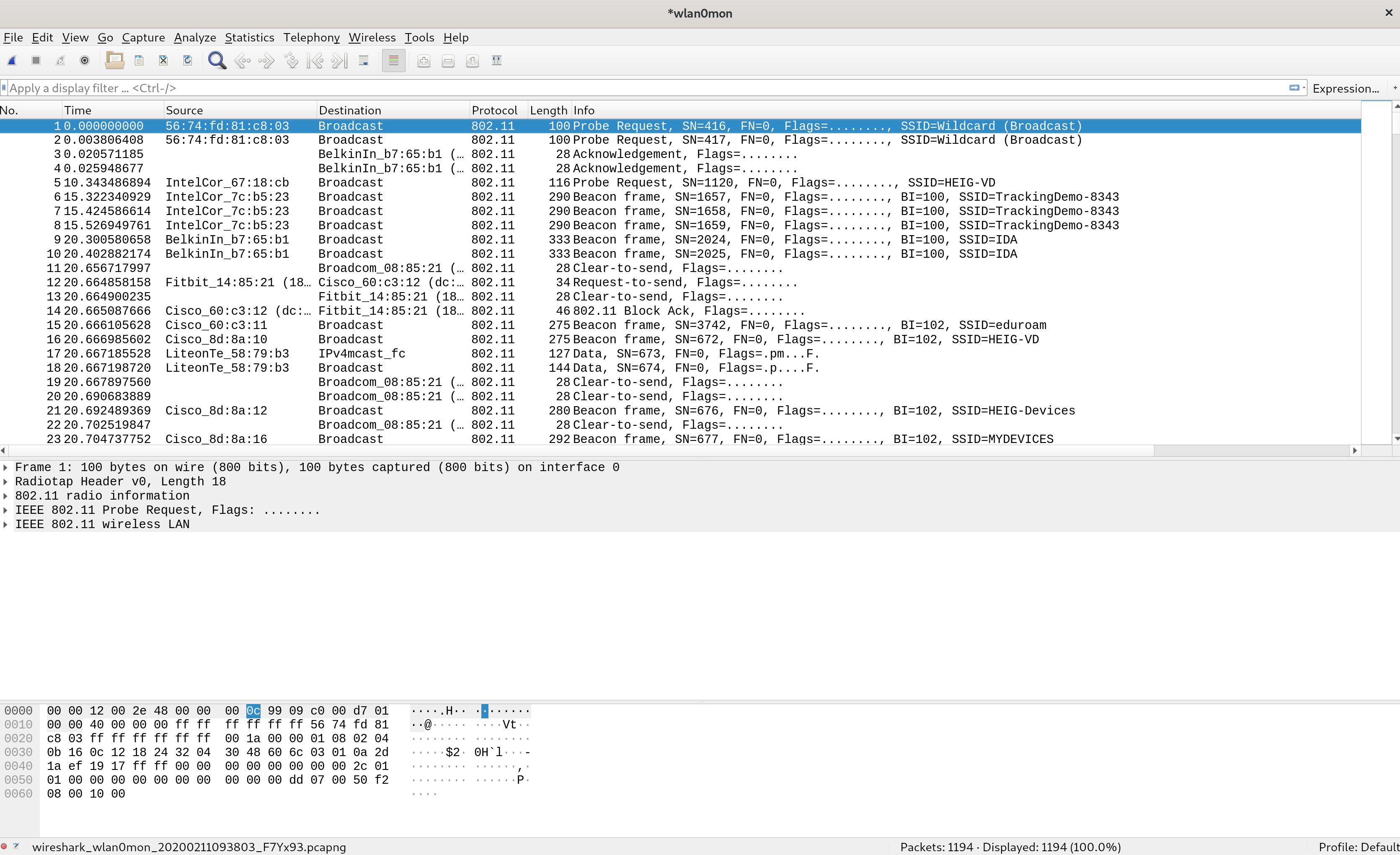Screen dimensions: 1400x855
Task: Open the Wireless menu
Action: click(372, 38)
